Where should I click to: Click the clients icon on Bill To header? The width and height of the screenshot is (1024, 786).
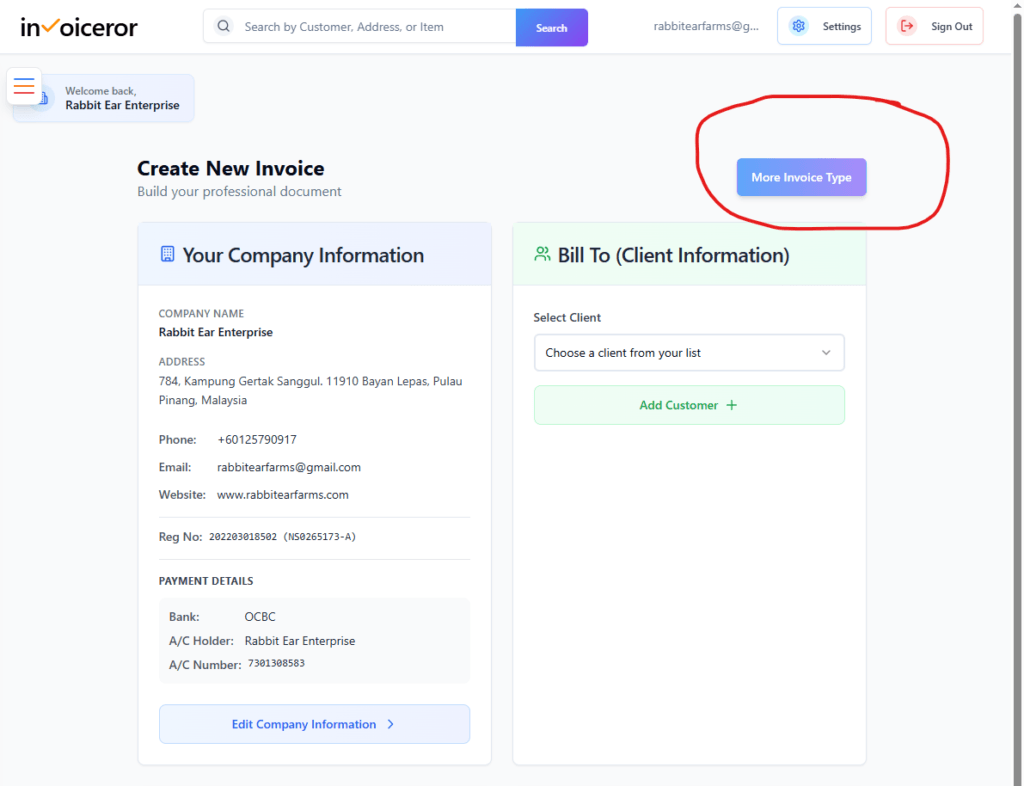541,254
